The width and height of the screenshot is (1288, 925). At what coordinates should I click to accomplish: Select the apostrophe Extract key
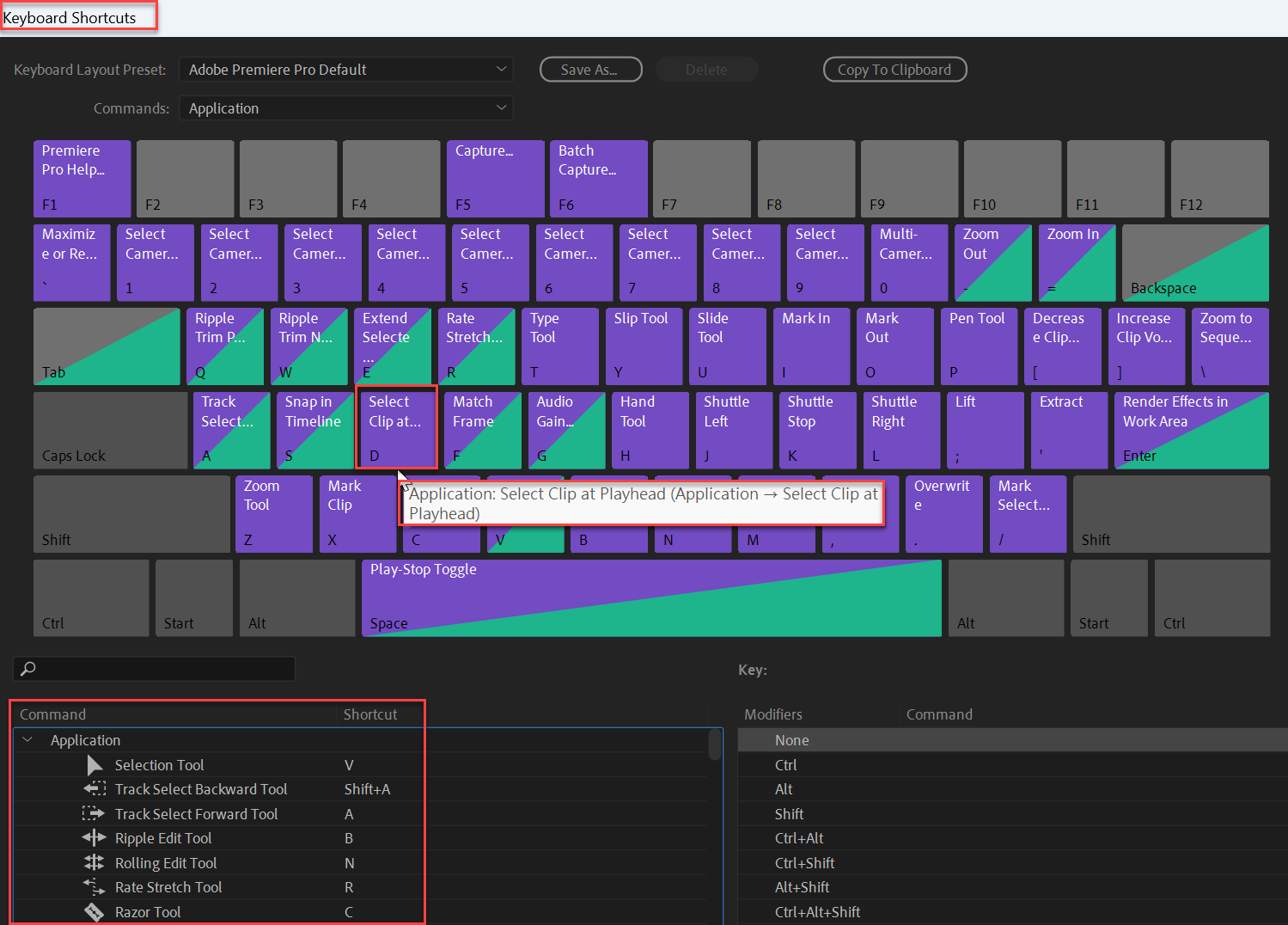tap(1069, 430)
